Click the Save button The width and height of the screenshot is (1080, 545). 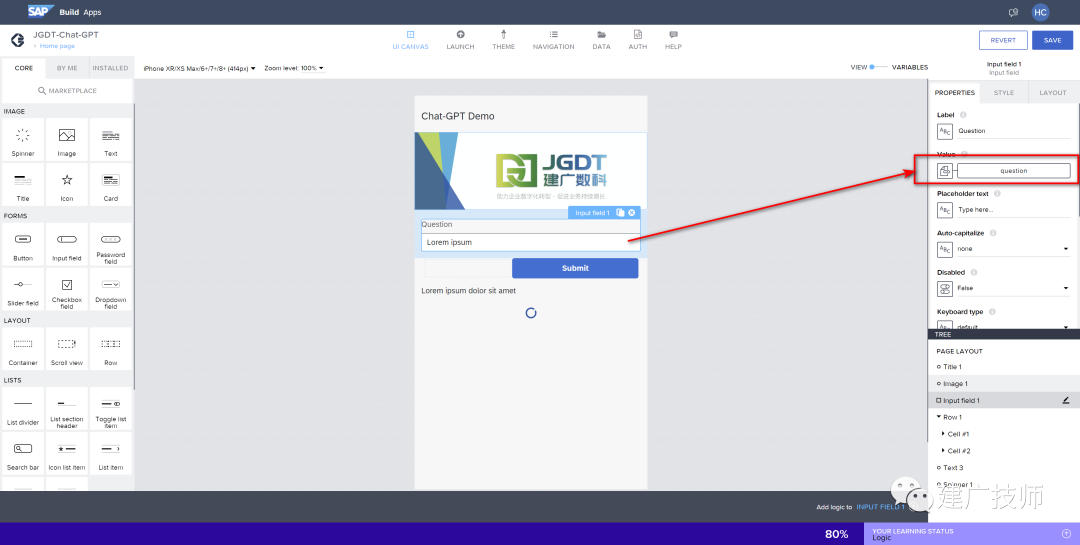point(1052,40)
